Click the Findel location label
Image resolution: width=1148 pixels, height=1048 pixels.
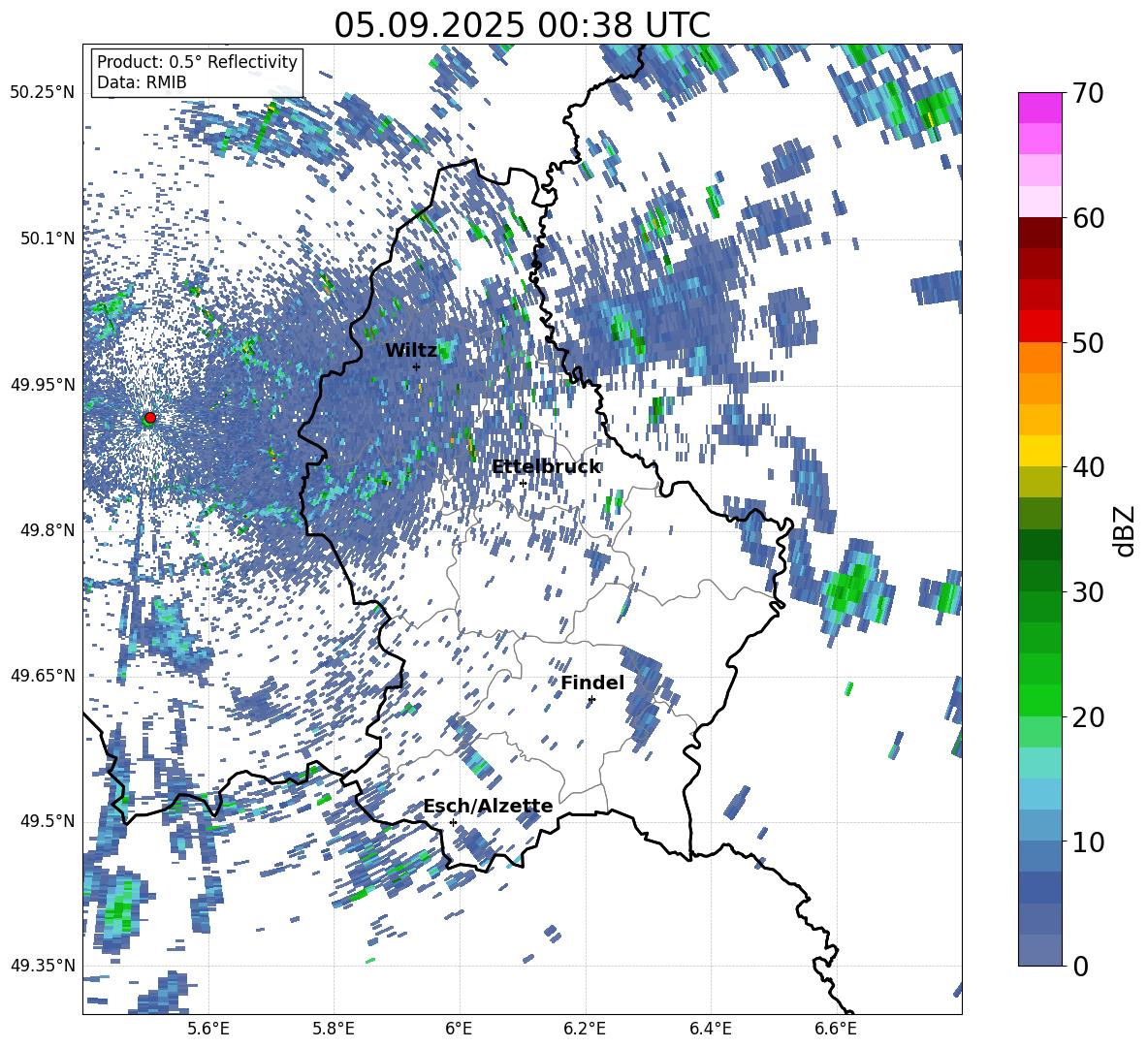point(592,683)
